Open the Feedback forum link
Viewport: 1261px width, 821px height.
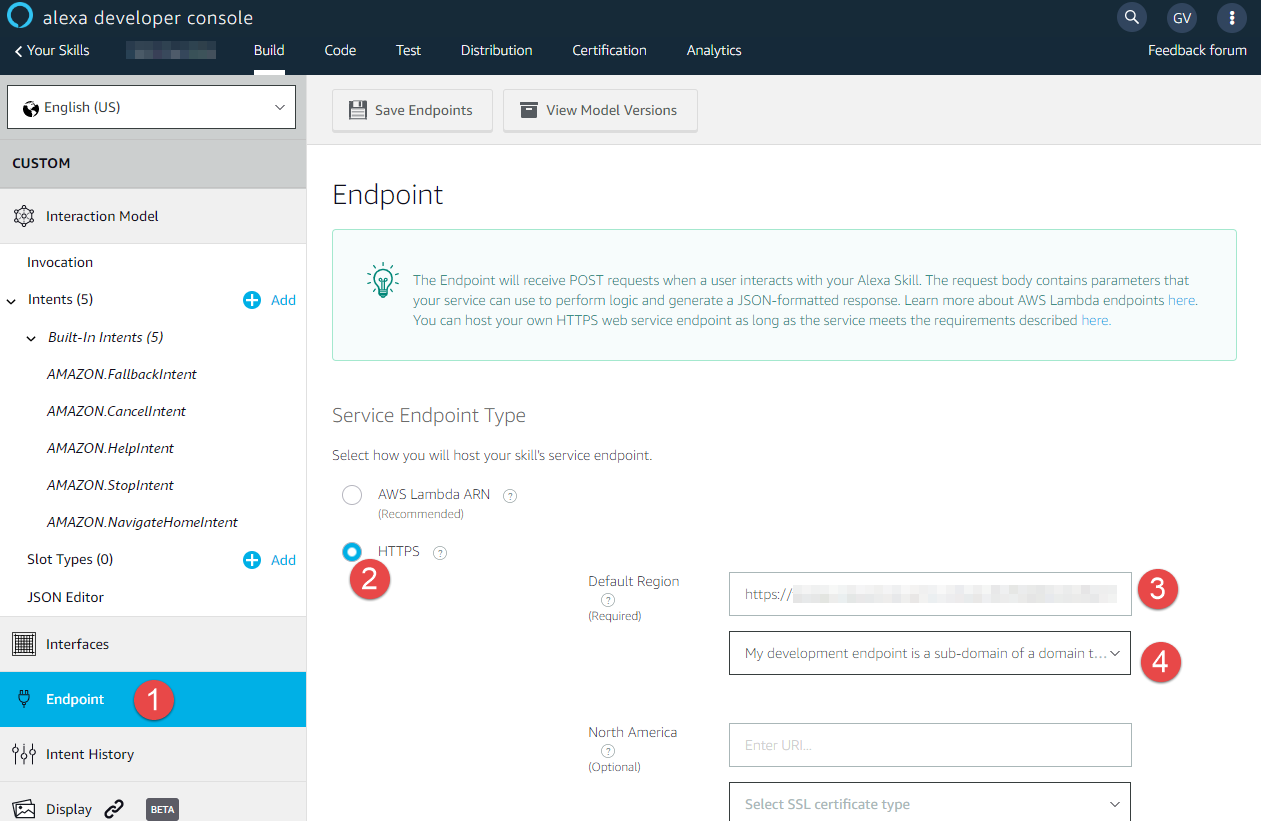coord(1197,50)
